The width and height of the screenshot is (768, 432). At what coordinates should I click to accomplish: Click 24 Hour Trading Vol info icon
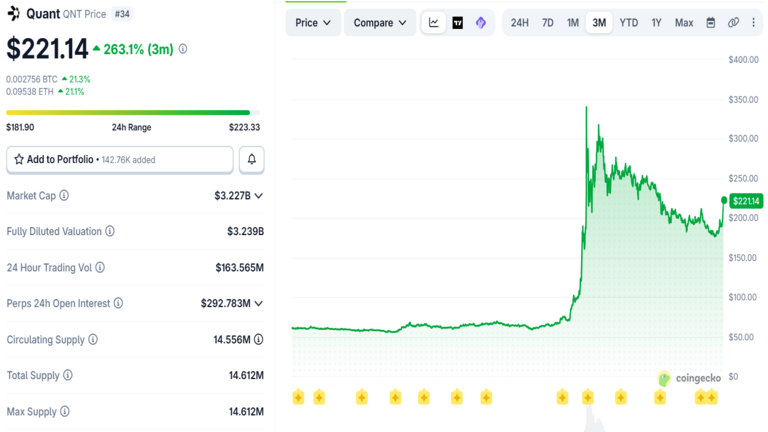(100, 267)
